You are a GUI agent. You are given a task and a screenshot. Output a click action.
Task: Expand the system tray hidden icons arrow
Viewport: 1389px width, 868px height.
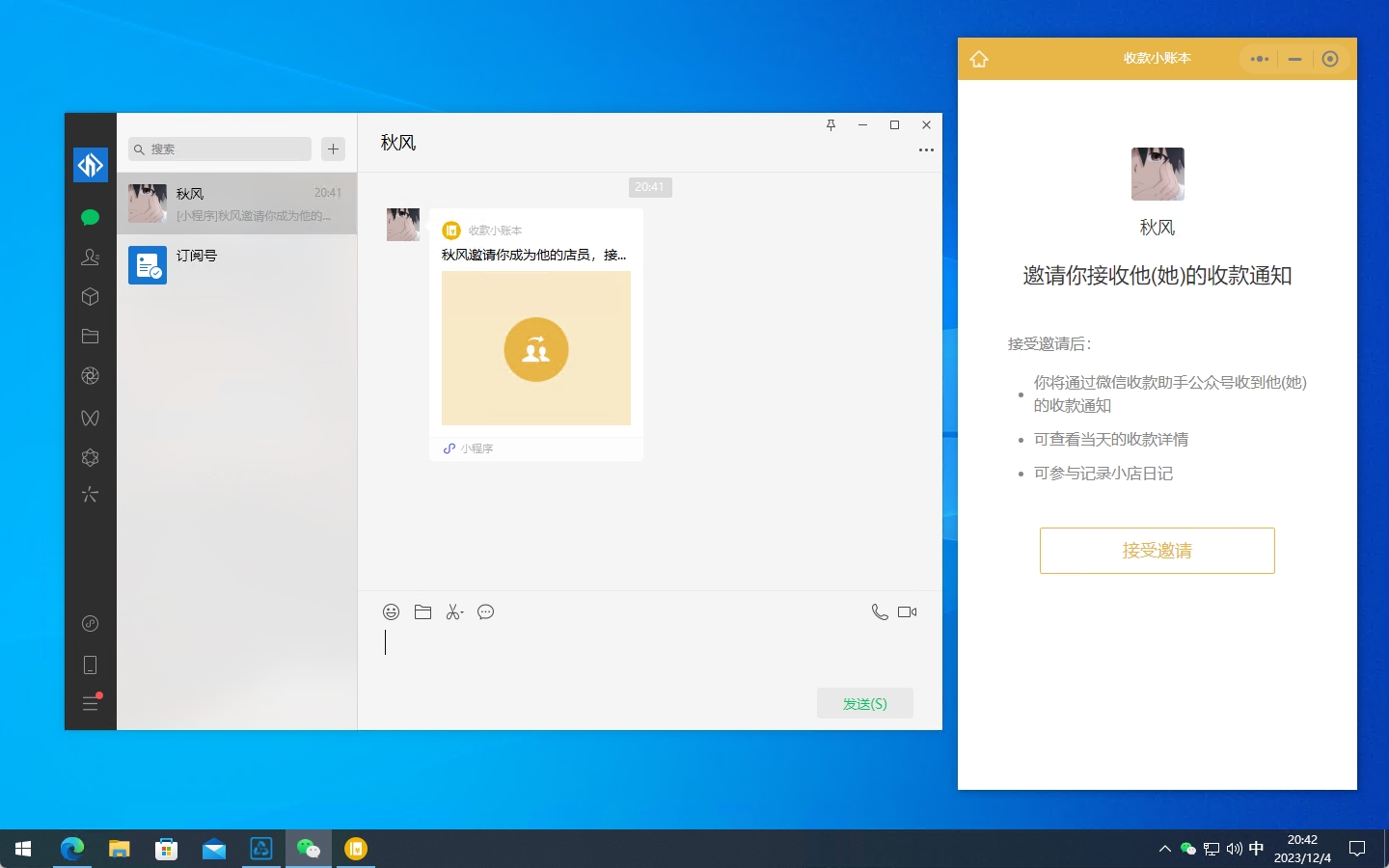[x=1164, y=849]
